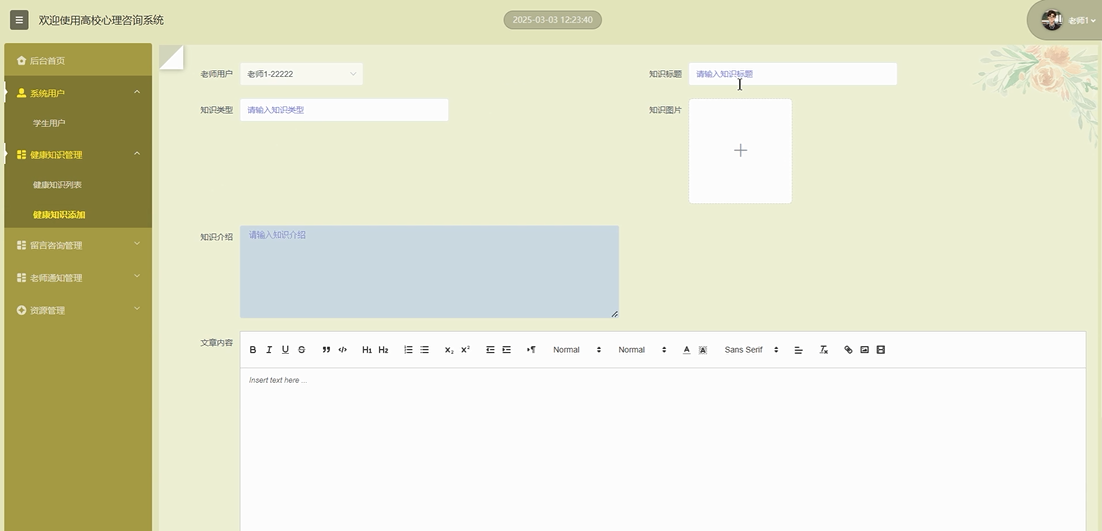The height and width of the screenshot is (531, 1102).
Task: Open 健康知识列表 in the sidebar
Action: 57,185
